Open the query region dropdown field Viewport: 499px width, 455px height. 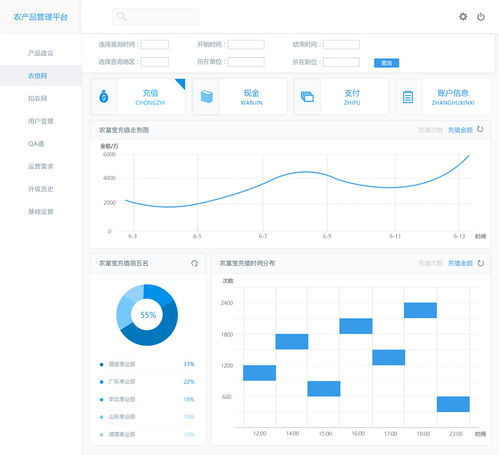[155, 62]
